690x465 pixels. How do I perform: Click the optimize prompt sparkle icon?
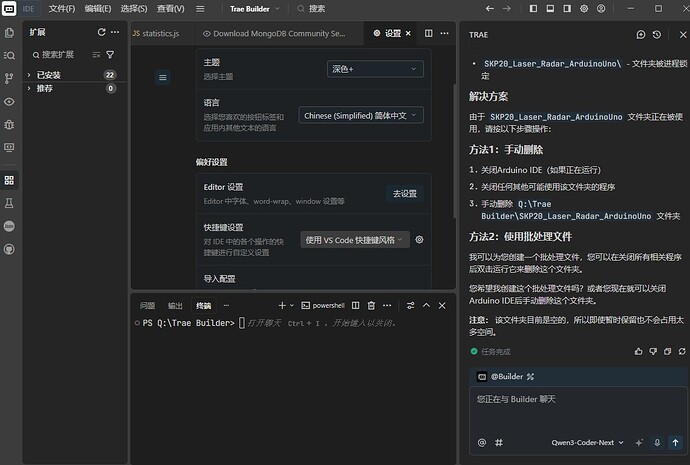[x=639, y=443]
